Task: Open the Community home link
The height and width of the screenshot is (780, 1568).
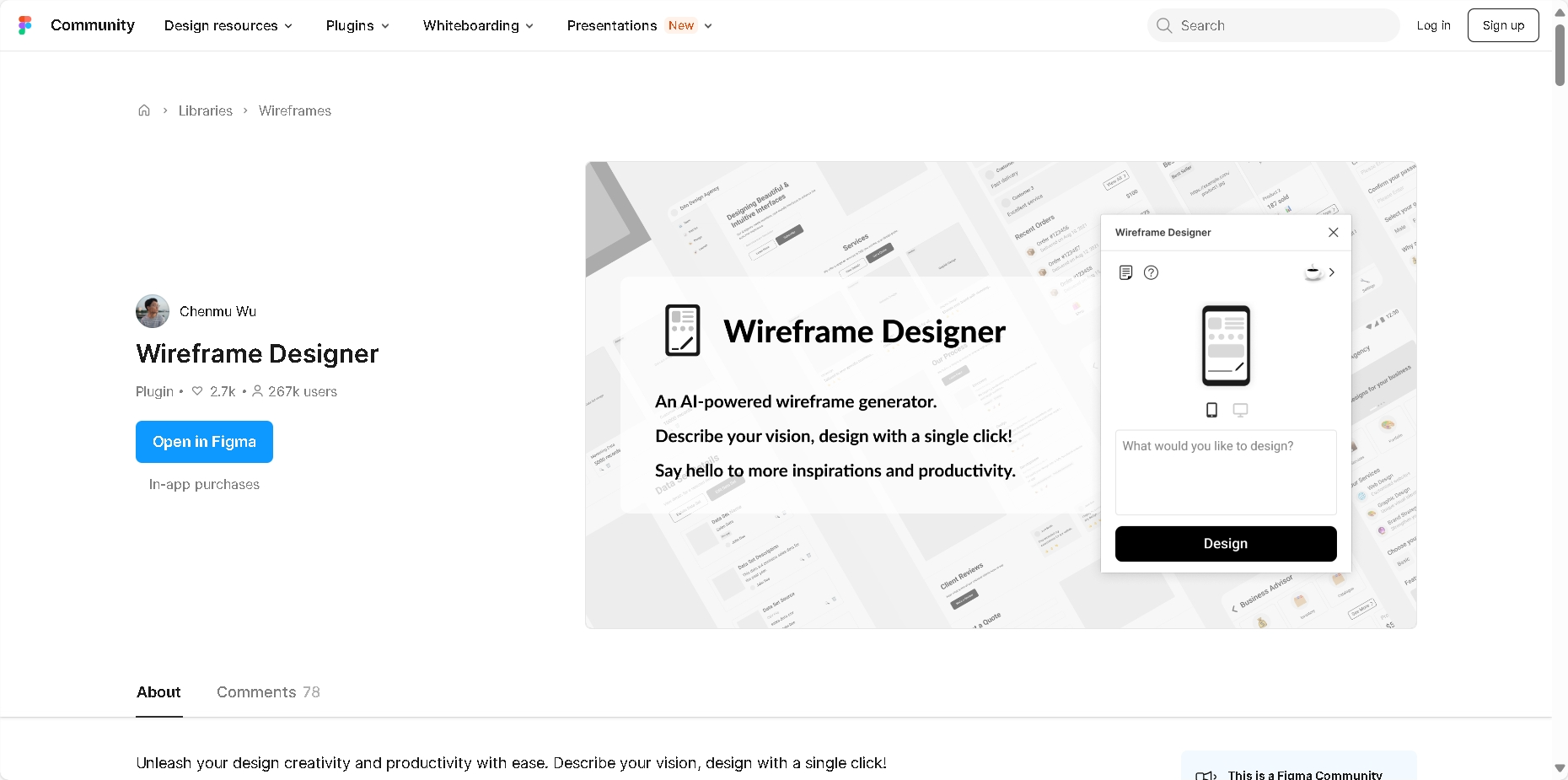Action: click(x=93, y=25)
